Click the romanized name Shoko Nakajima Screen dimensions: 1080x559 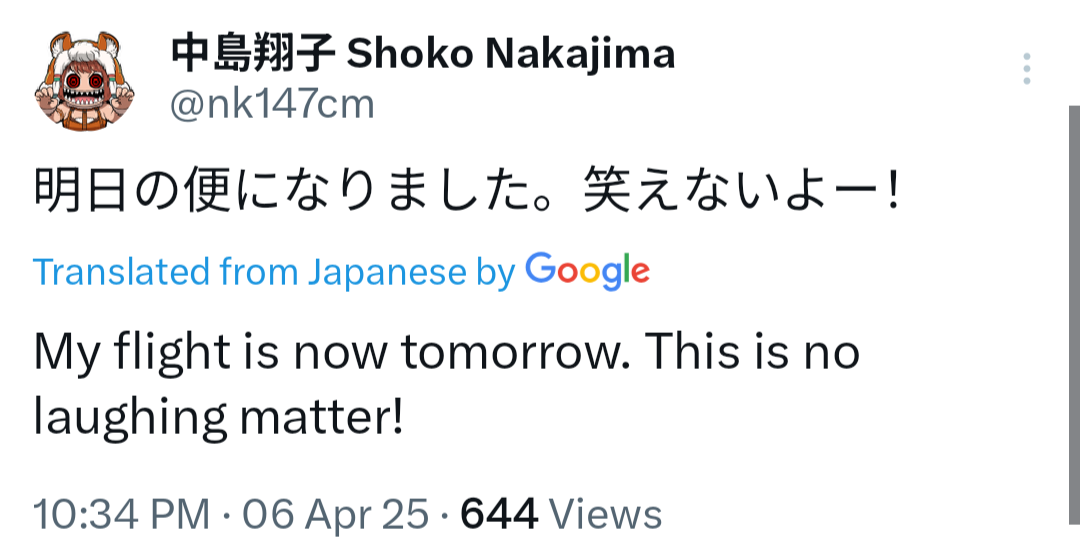click(x=510, y=54)
